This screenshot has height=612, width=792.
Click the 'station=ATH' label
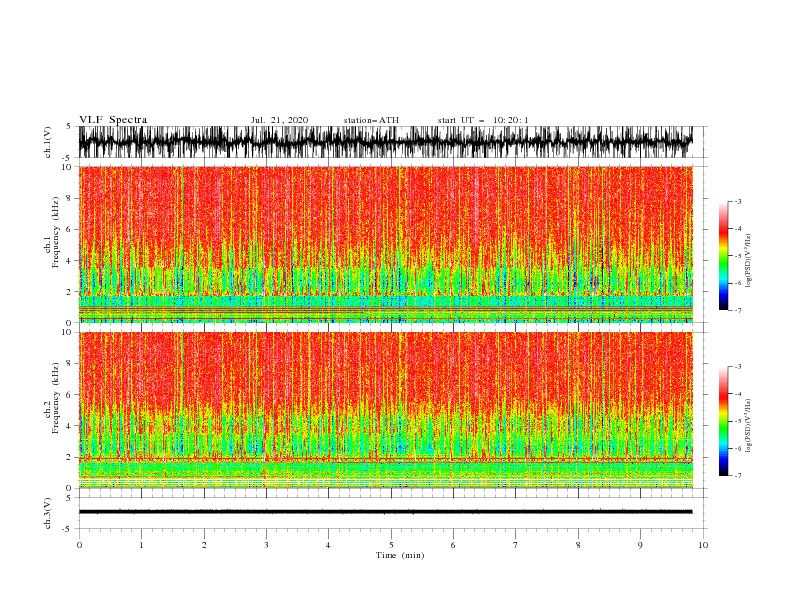click(x=371, y=120)
